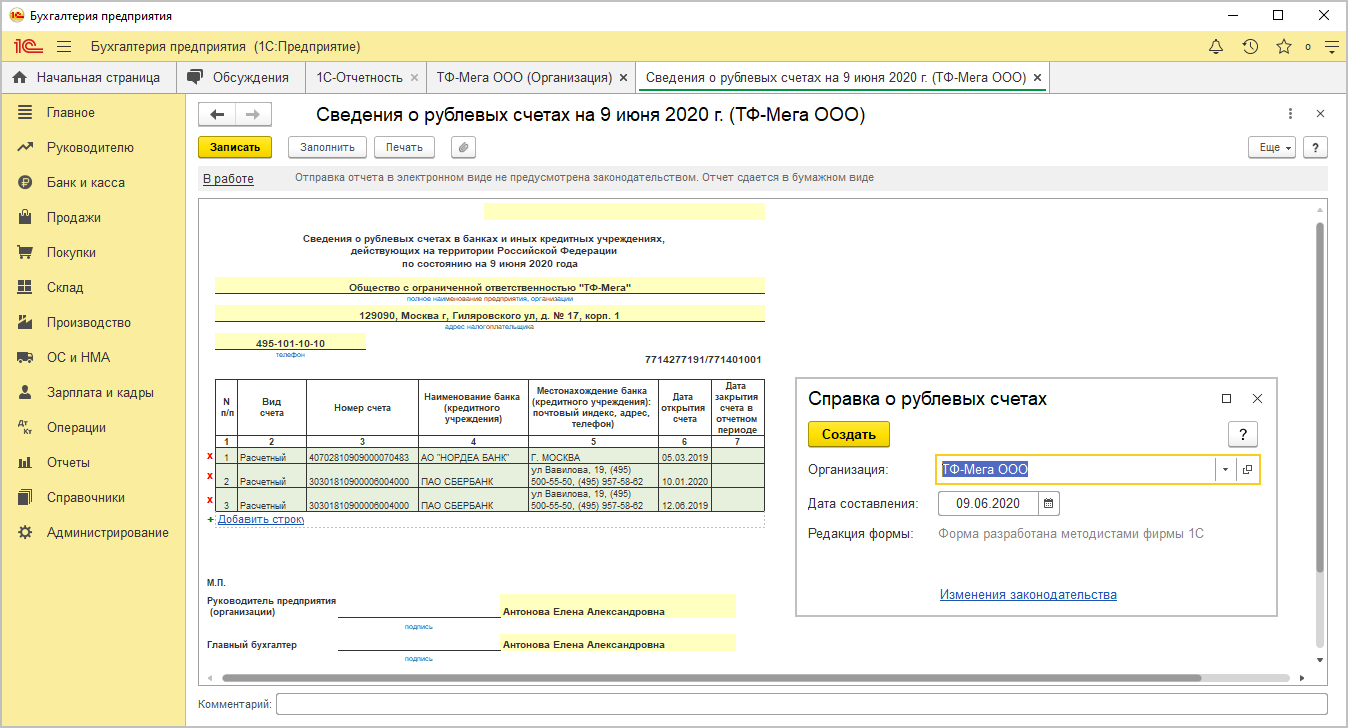
Task: Open the Организация field's open-form icon
Action: click(1248, 470)
